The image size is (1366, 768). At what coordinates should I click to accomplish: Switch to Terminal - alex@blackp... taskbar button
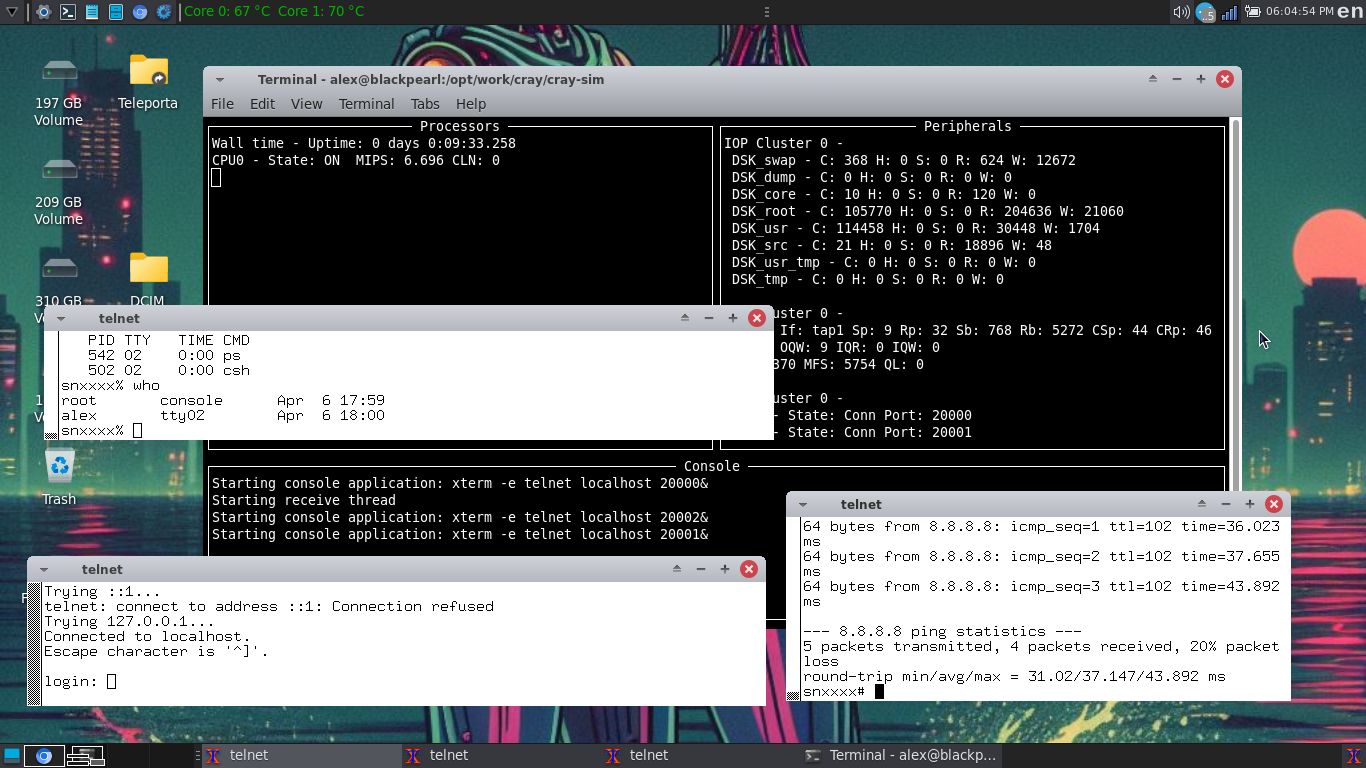(900, 755)
